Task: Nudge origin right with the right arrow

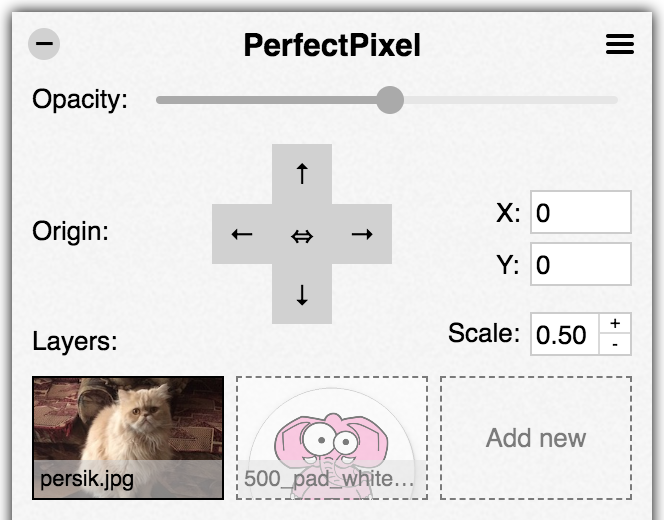Action: tap(362, 234)
